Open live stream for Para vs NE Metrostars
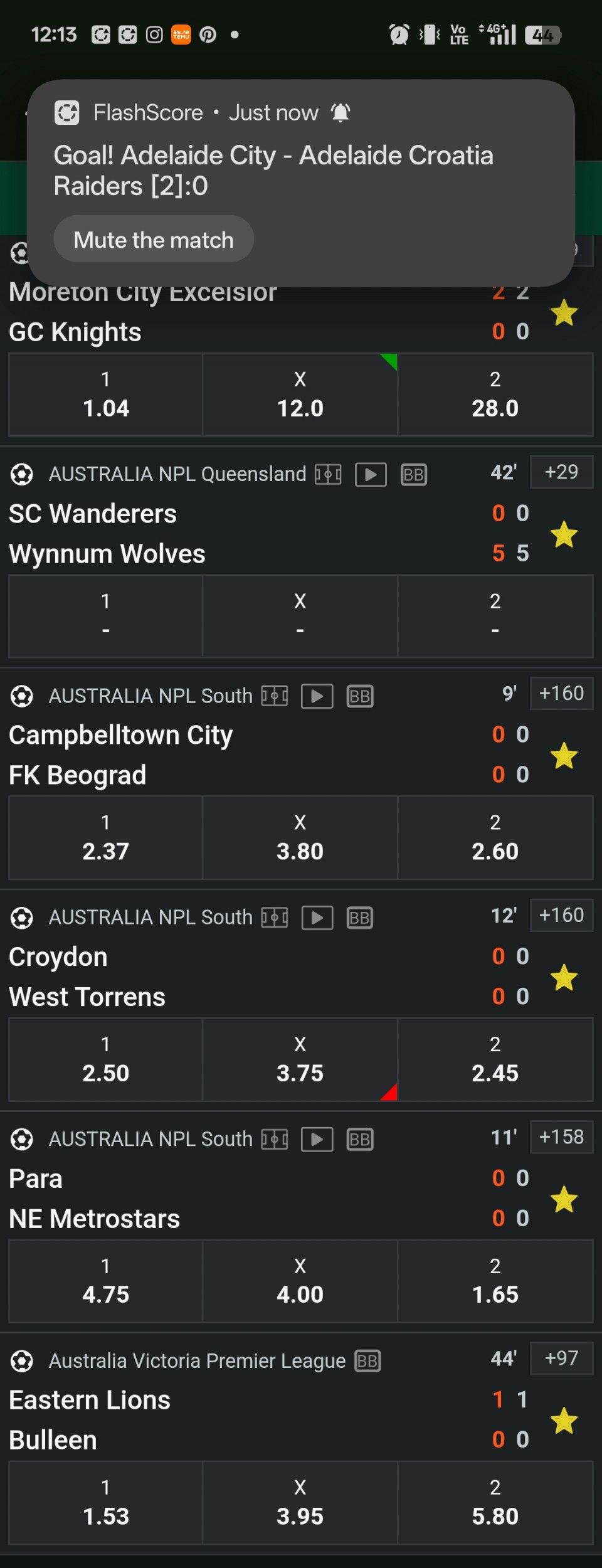This screenshot has height=1568, width=602. click(x=317, y=1140)
